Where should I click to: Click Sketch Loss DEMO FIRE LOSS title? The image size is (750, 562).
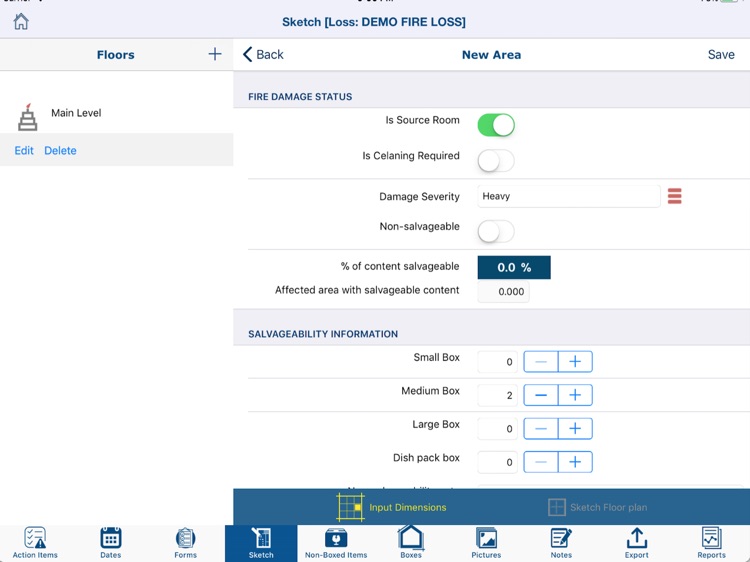click(374, 22)
